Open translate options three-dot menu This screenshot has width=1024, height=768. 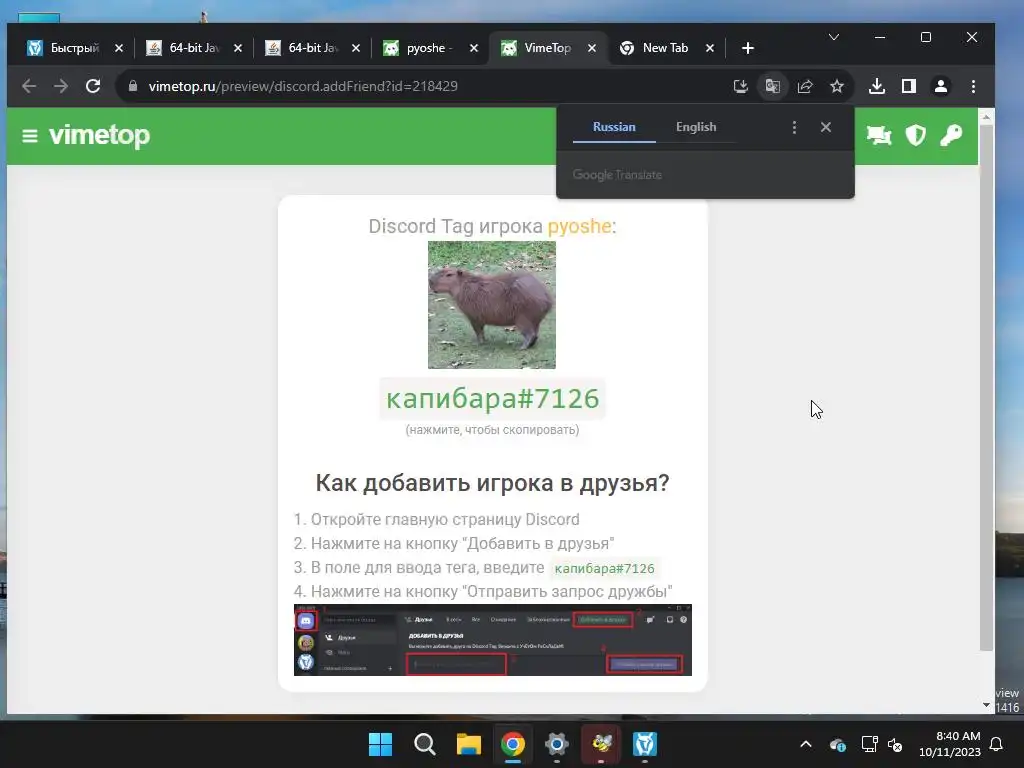tap(794, 127)
